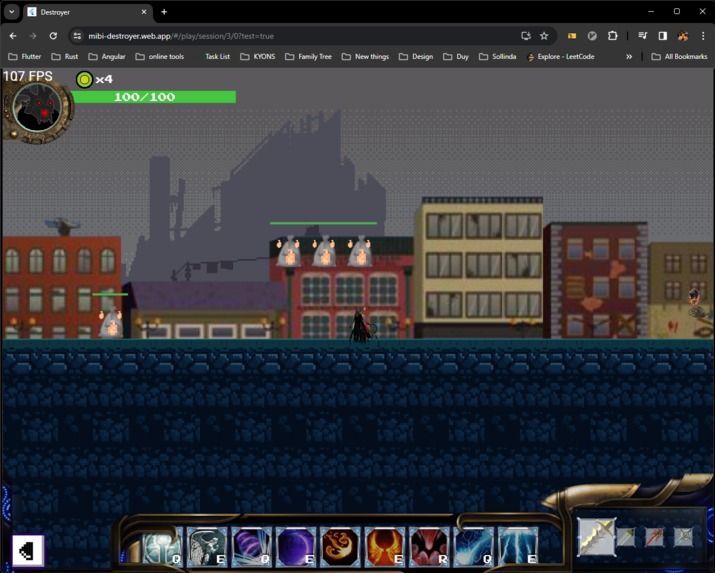Open the Family Tree bookmarks folder
This screenshot has width=715, height=573.
coord(309,57)
